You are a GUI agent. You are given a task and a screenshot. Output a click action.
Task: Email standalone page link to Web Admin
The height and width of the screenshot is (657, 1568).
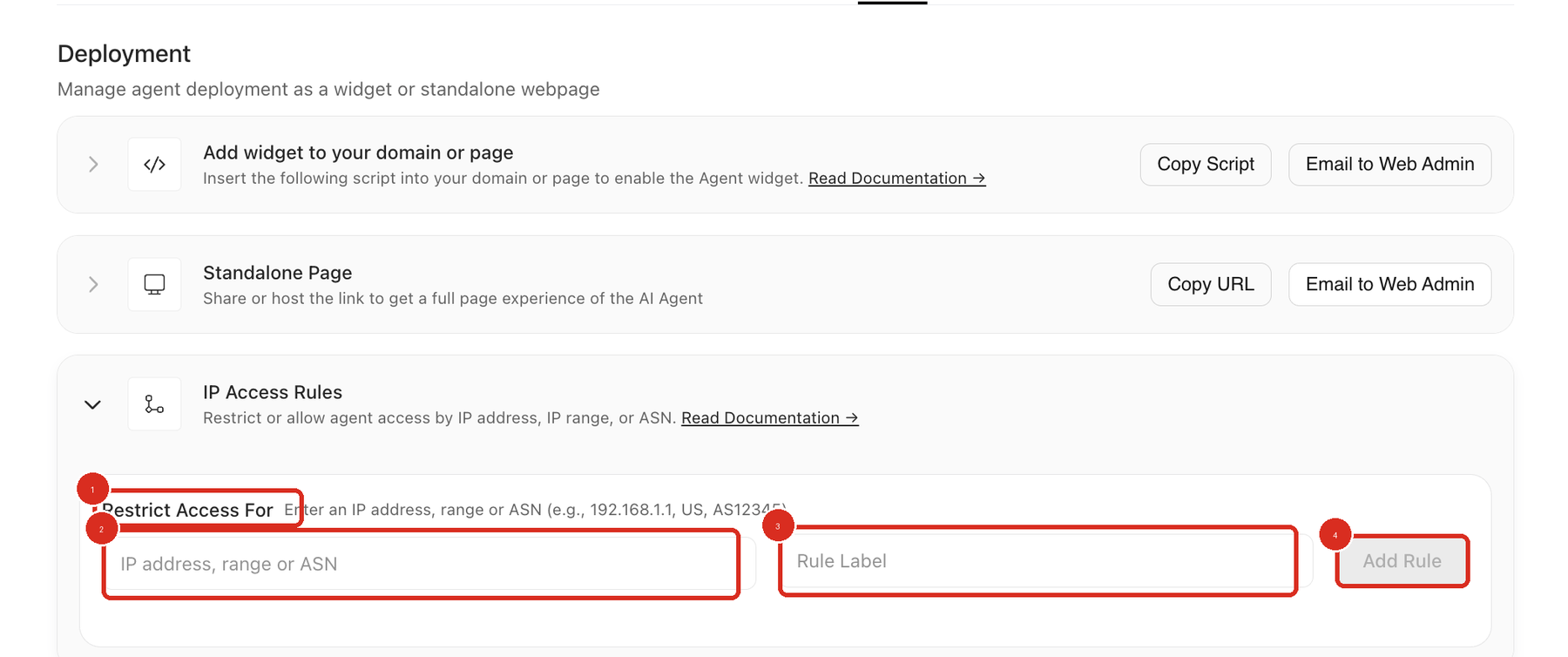coord(1389,284)
